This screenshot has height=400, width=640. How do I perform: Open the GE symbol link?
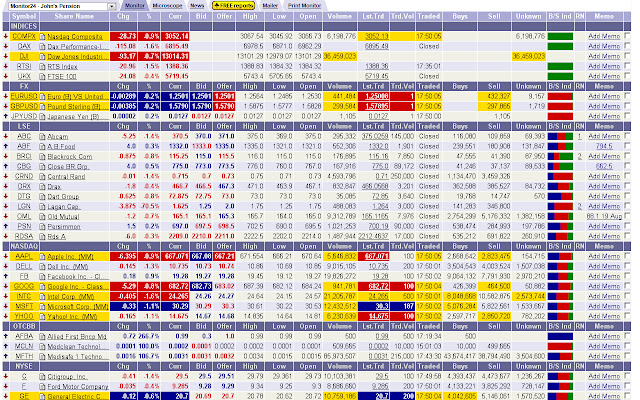point(24,396)
